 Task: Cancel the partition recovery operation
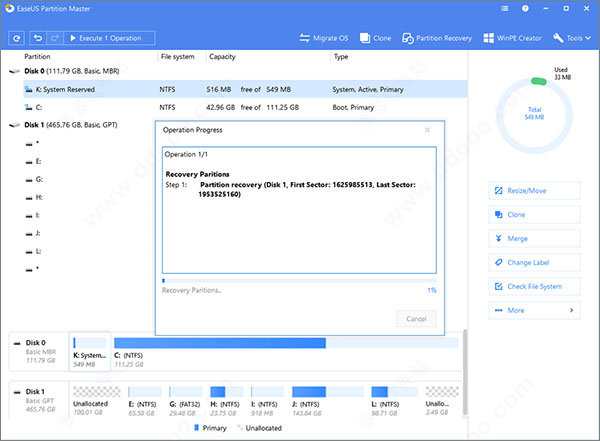415,318
